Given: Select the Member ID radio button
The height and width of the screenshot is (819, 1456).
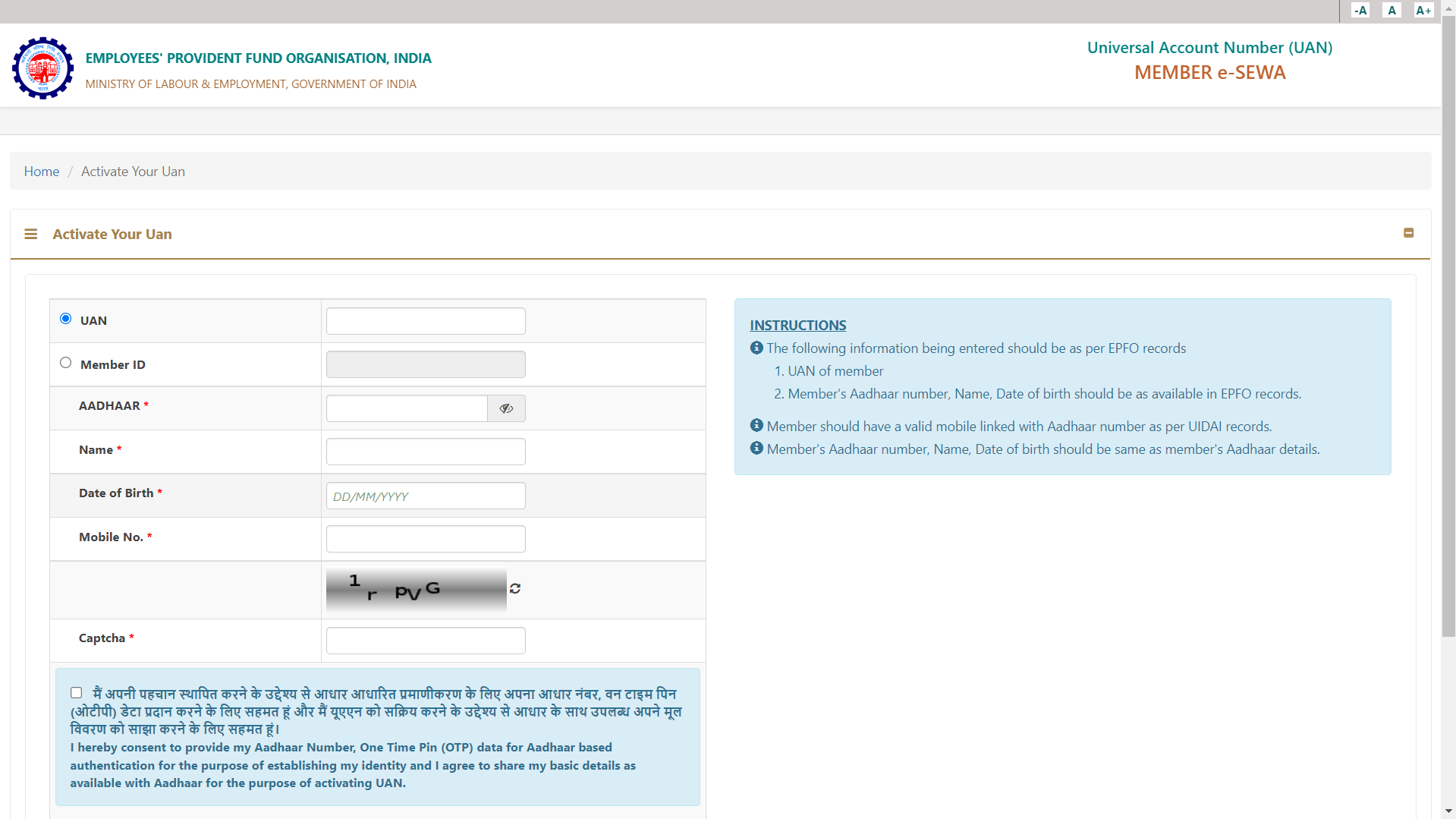Looking at the screenshot, I should click(x=66, y=363).
